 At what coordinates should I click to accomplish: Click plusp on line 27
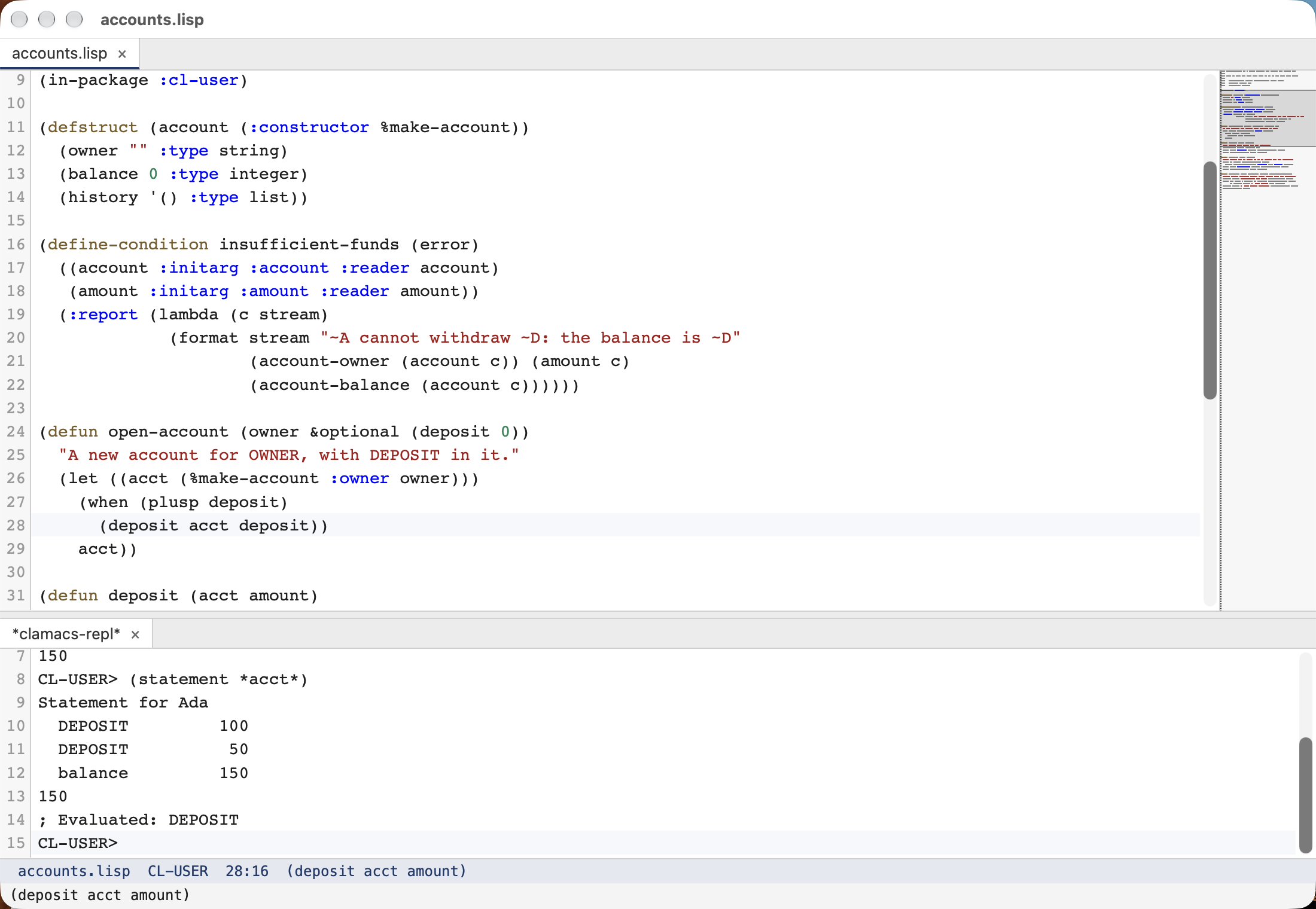tap(173, 502)
